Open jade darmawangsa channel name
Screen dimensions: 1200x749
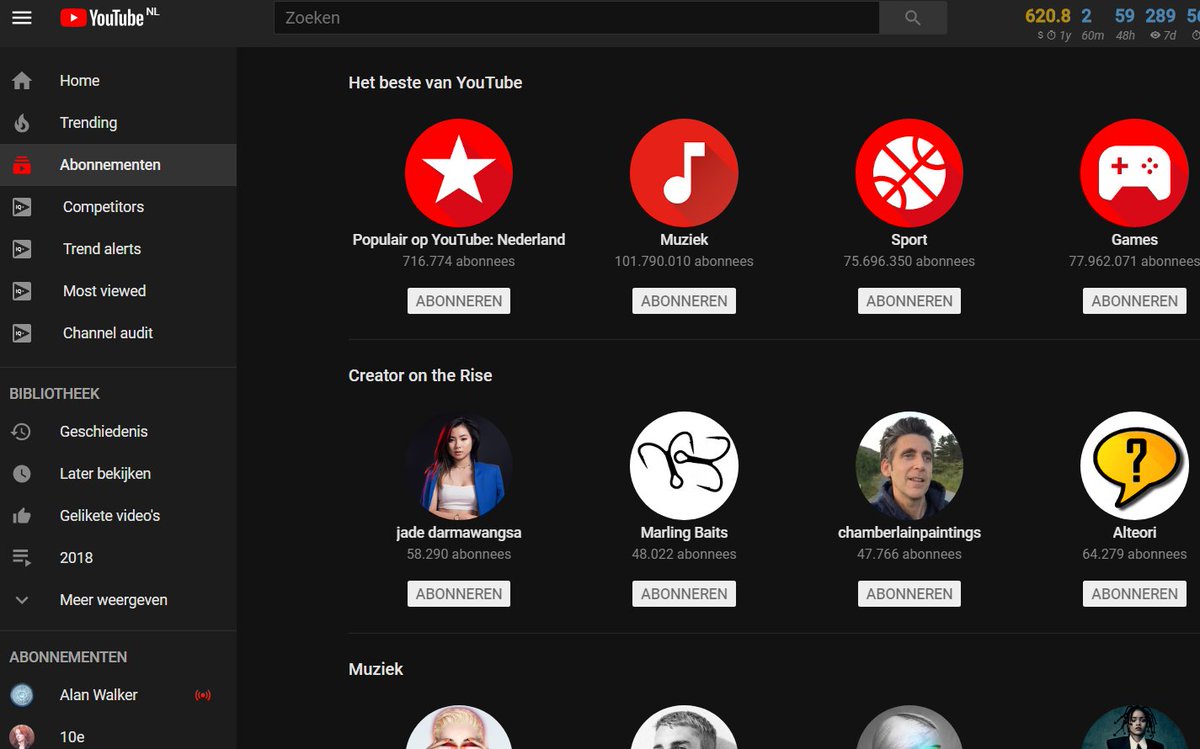pos(459,533)
